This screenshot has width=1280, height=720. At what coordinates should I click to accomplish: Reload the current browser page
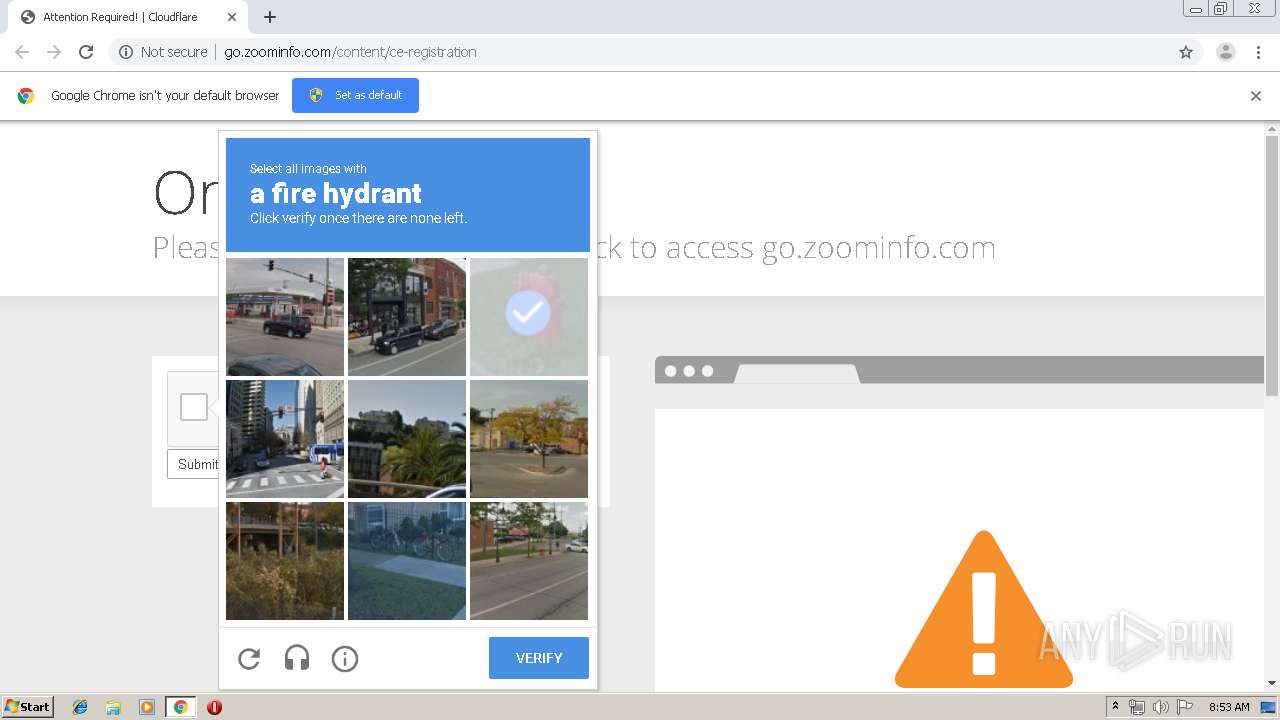pyautogui.click(x=86, y=52)
